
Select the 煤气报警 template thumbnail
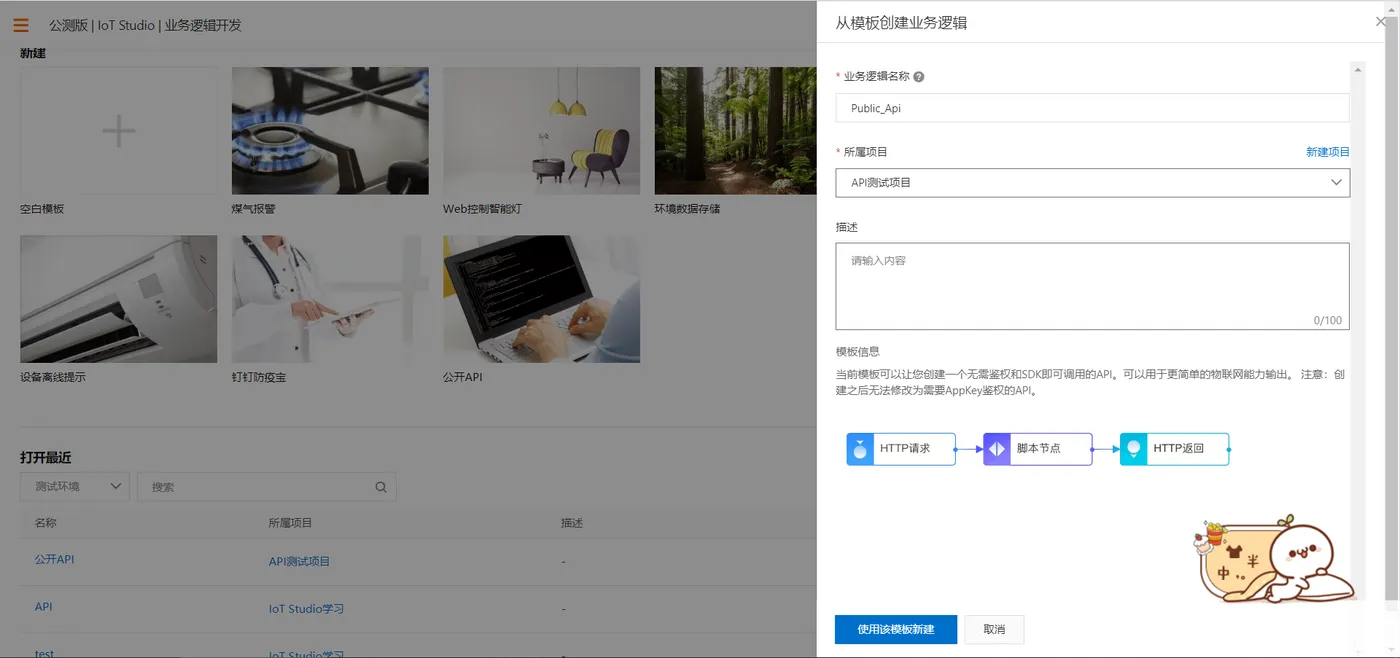click(x=330, y=131)
